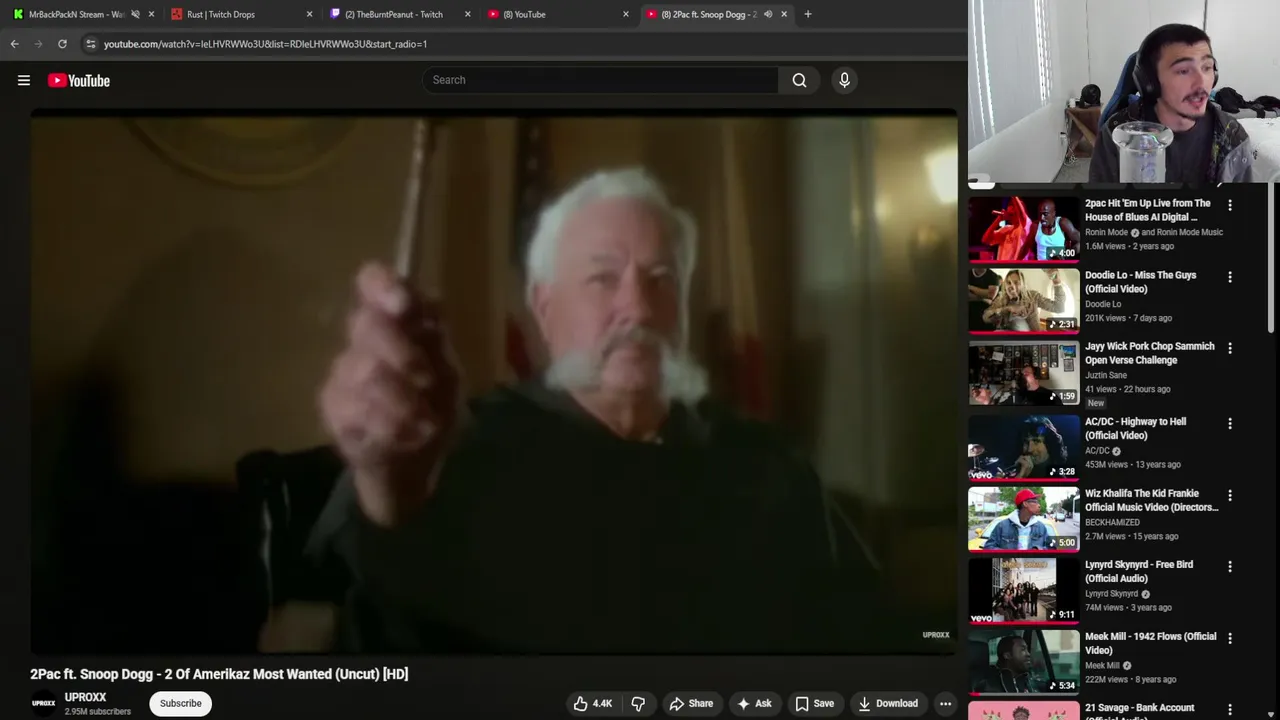Click the video title 2 Of Amerikaz Most Wanted
The height and width of the screenshot is (720, 1280).
point(219,674)
